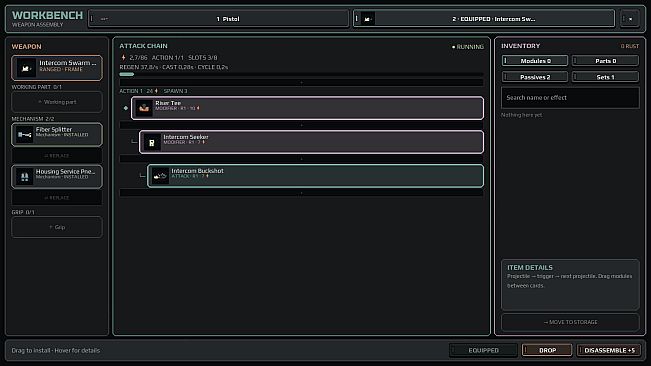Click the Intercom Buckshot attack icon

[x=160, y=176]
